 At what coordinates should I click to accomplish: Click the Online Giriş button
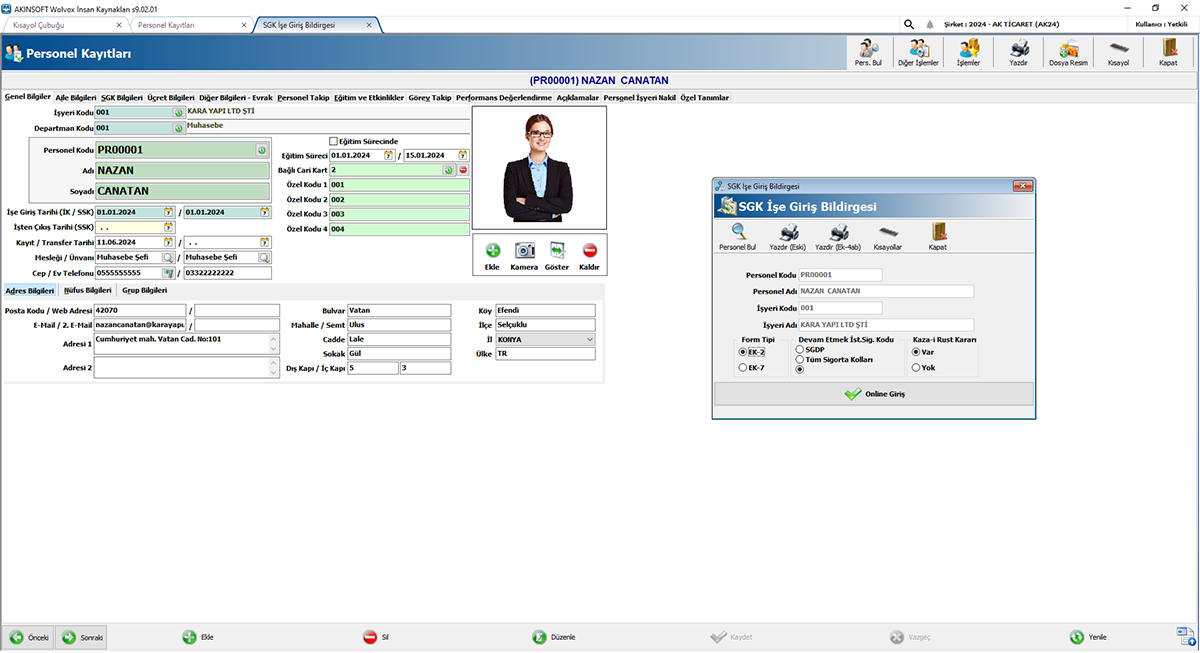[x=872, y=394]
